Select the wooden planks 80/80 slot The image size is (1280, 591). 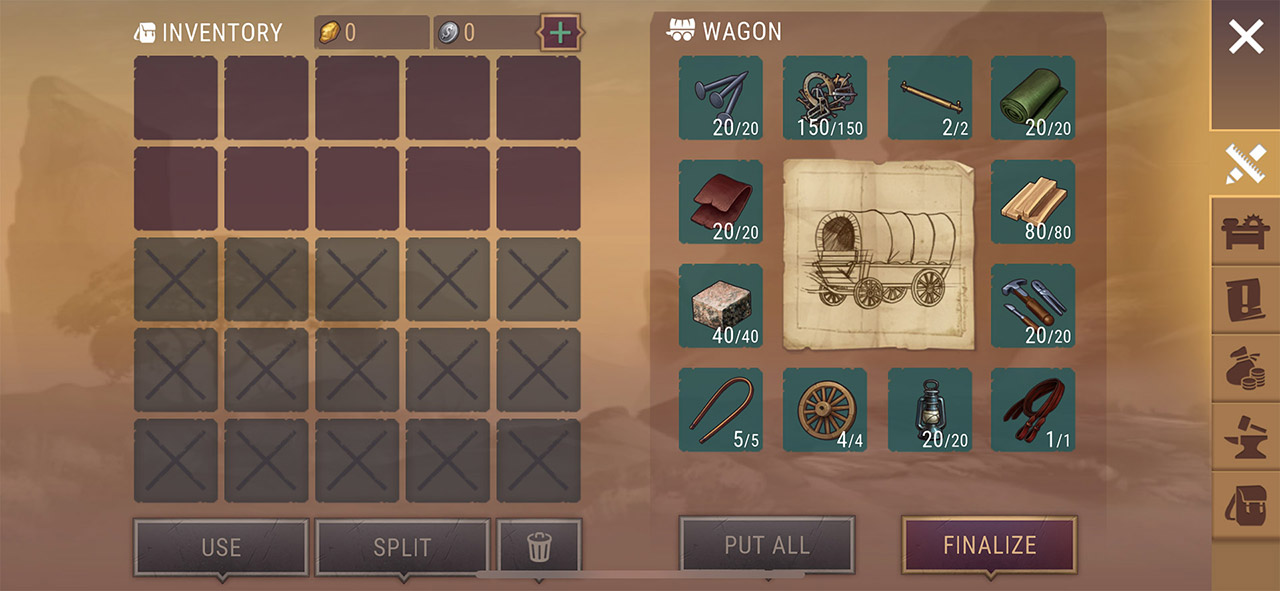[x=1033, y=201]
